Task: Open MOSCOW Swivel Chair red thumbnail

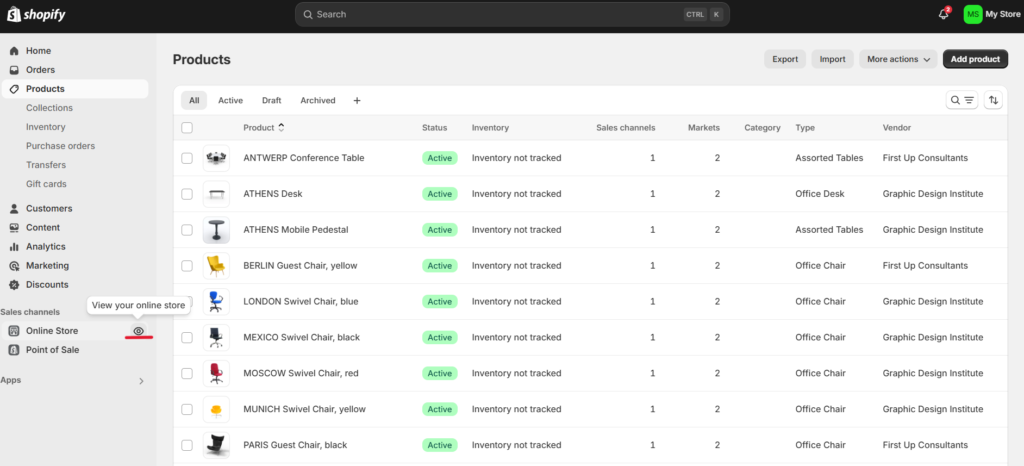Action: click(x=216, y=373)
